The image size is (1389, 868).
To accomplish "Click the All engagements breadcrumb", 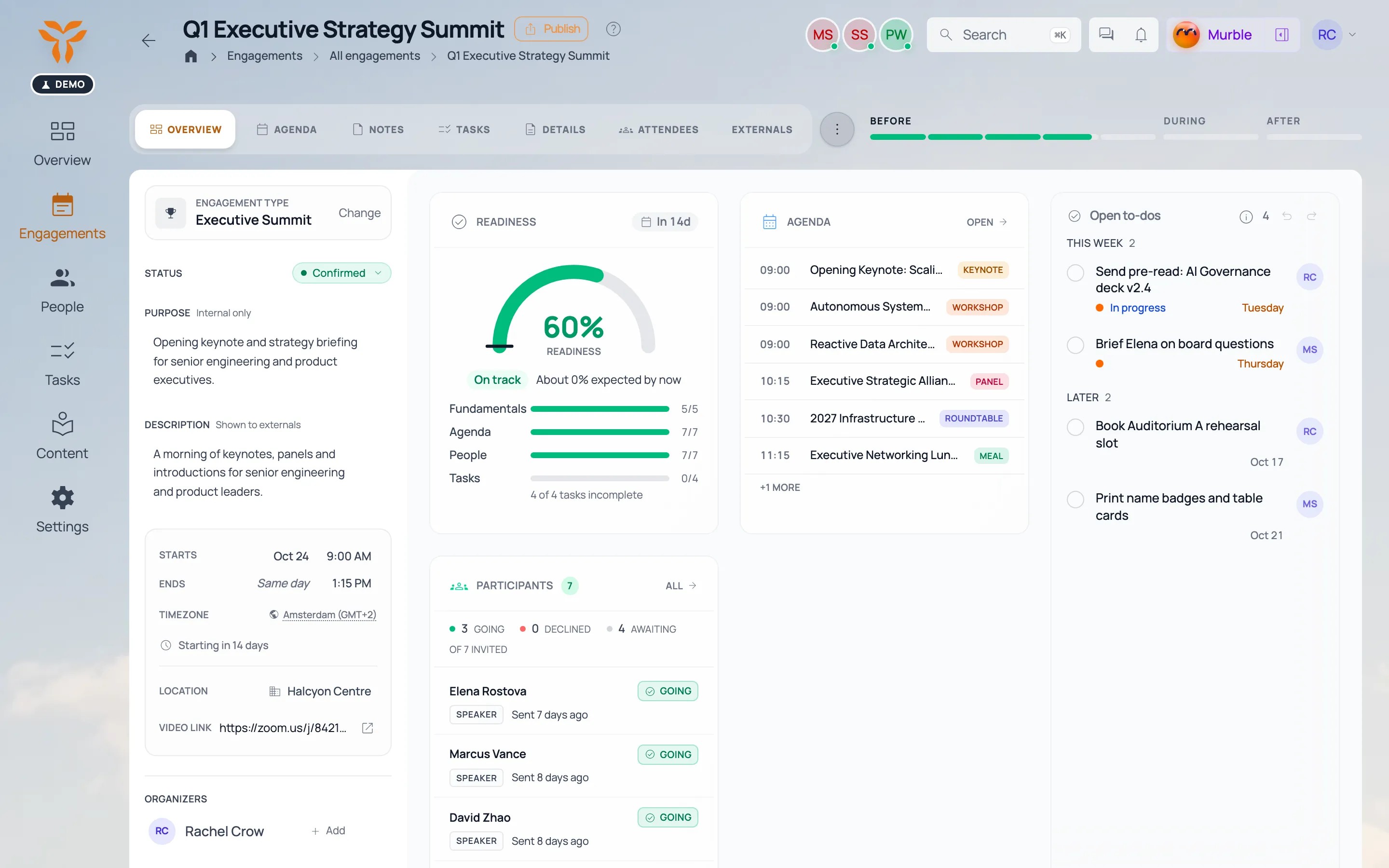I will pyautogui.click(x=374, y=55).
